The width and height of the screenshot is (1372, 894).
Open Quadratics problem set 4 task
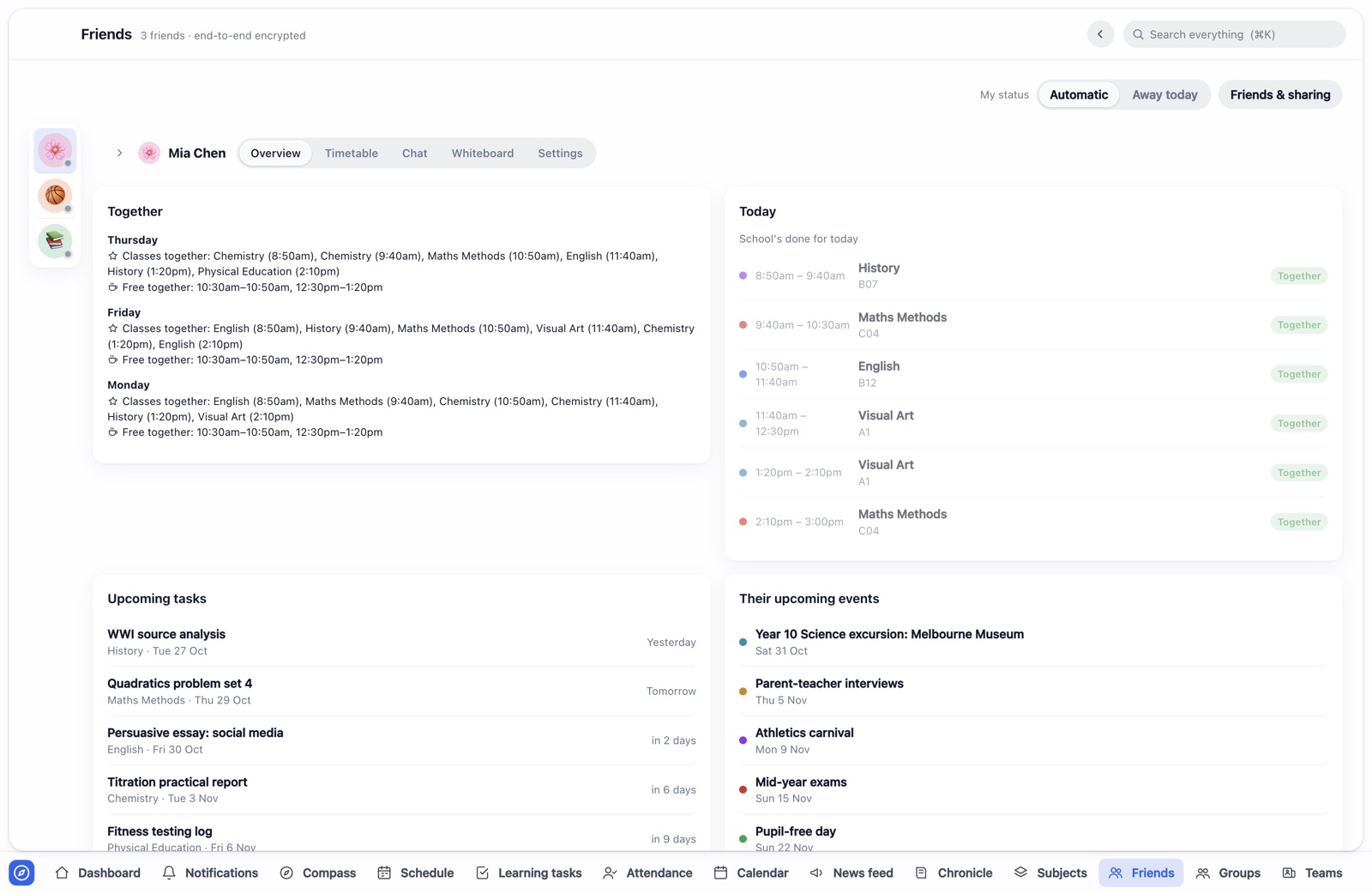click(x=401, y=692)
